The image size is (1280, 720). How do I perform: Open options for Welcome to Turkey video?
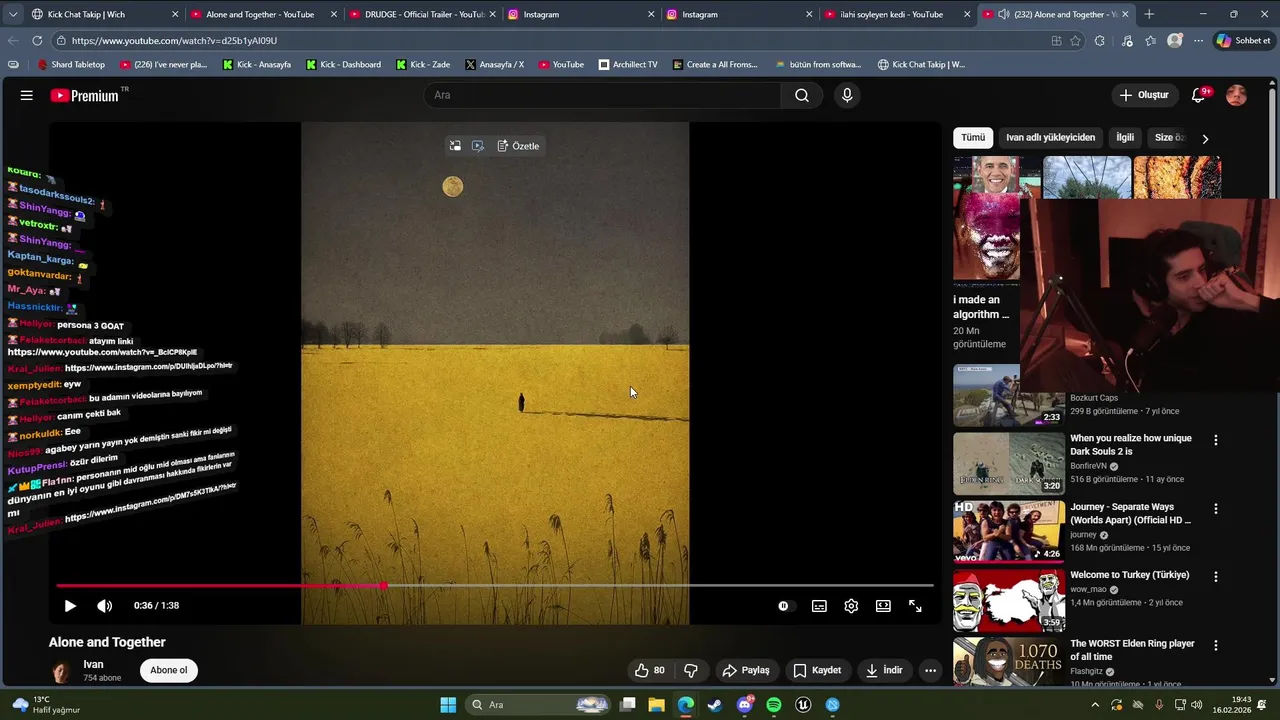point(1216,577)
